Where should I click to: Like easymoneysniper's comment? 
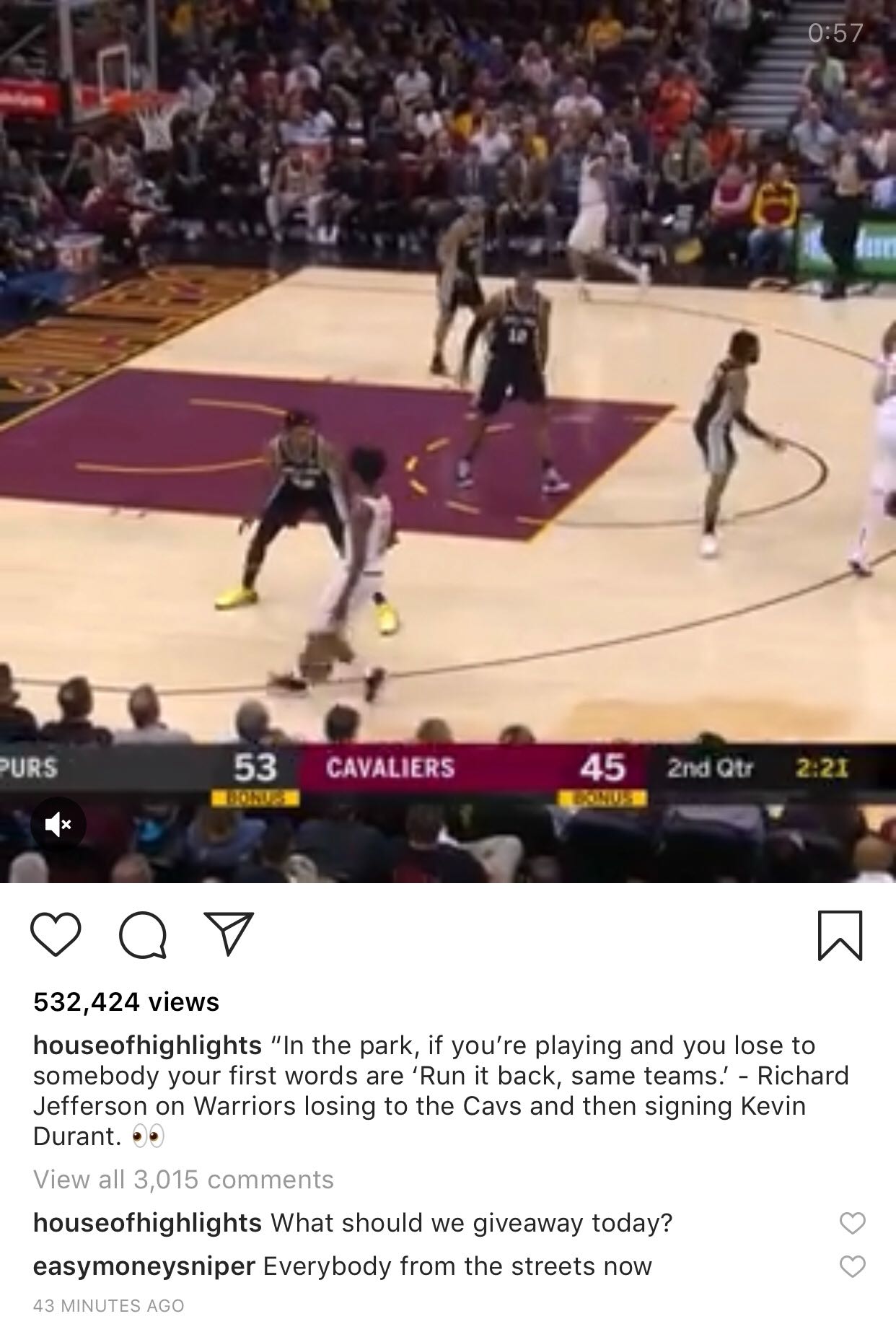(x=852, y=1266)
